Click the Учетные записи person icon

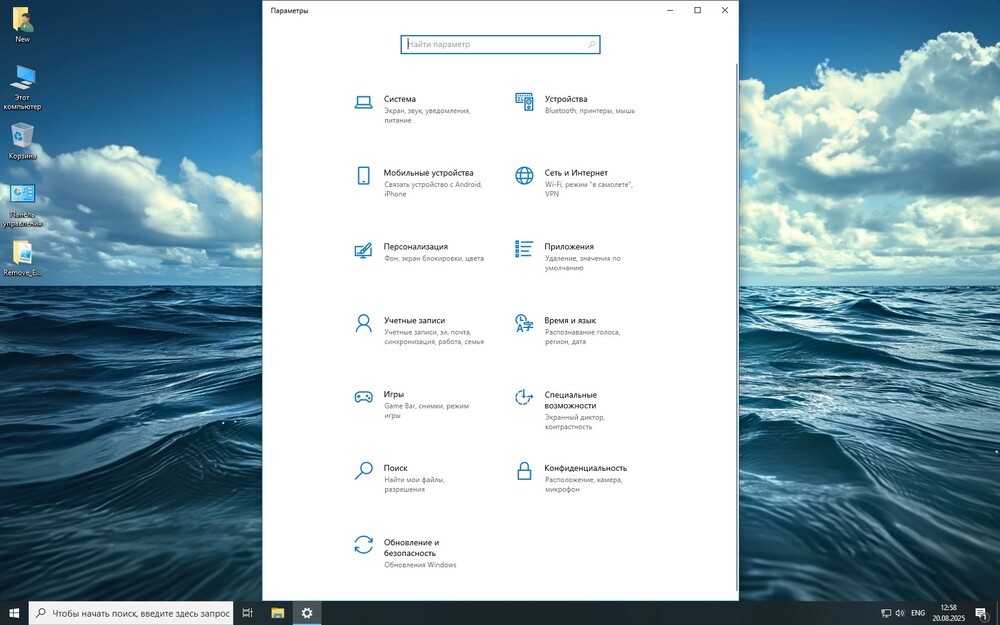[x=363, y=323]
